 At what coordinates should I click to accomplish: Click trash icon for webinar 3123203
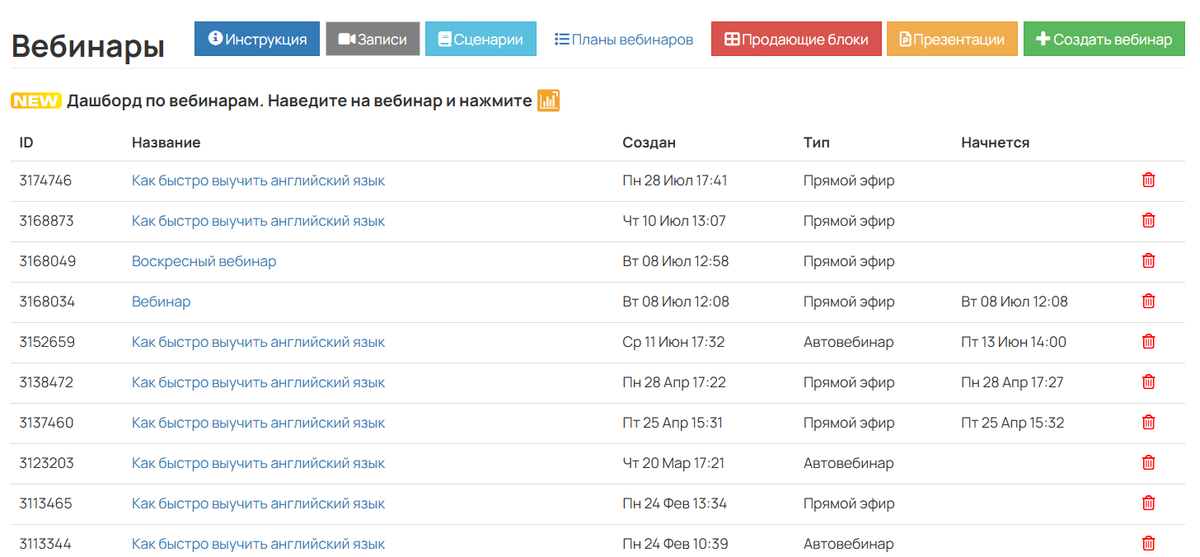tap(1148, 463)
